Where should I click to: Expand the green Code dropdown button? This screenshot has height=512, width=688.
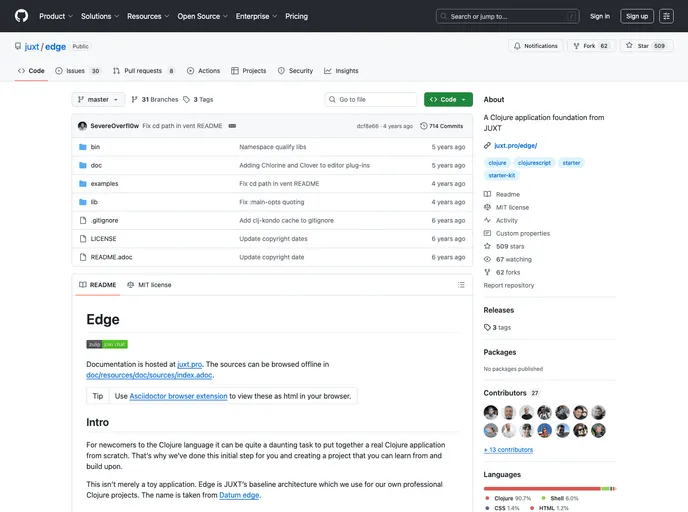[448, 100]
